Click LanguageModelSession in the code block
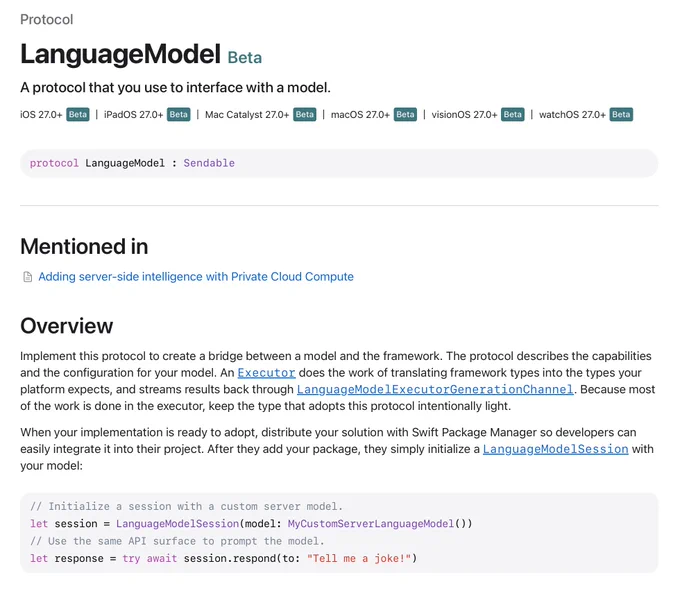 click(x=177, y=524)
